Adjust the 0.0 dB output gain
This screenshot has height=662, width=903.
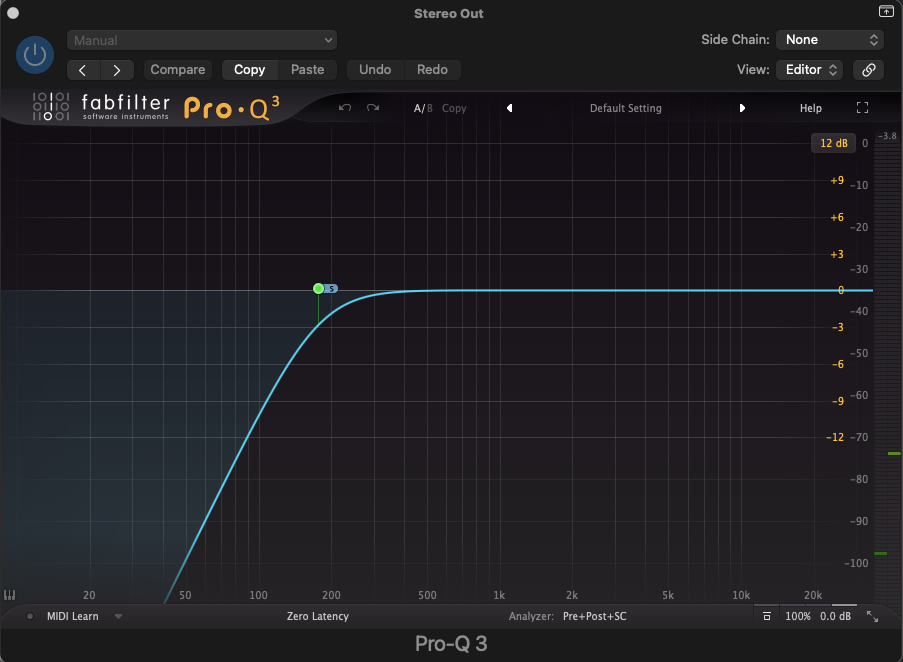835,617
